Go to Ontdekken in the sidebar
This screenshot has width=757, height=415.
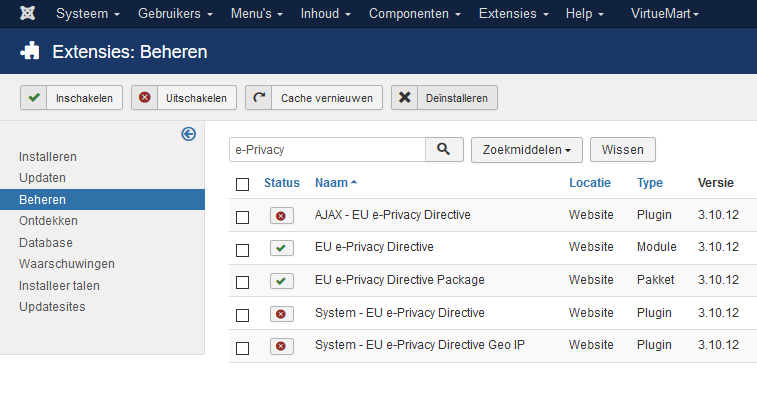pyautogui.click(x=48, y=221)
